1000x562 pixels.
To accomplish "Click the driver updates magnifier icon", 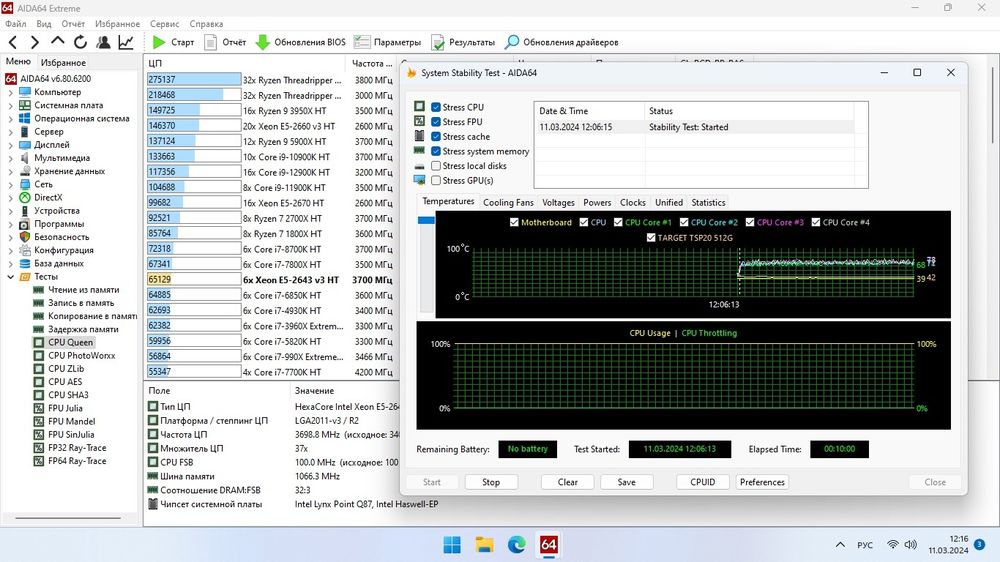I will [511, 42].
